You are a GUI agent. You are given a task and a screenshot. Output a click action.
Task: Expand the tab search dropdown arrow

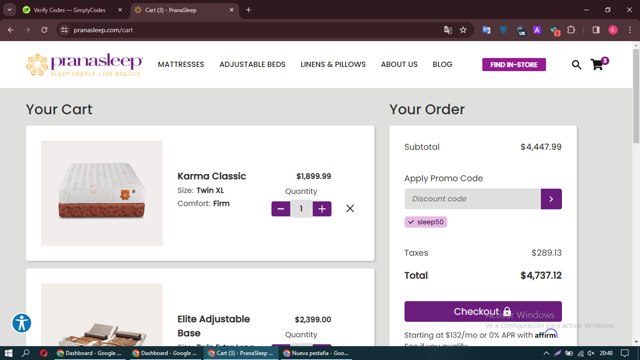tap(9, 10)
